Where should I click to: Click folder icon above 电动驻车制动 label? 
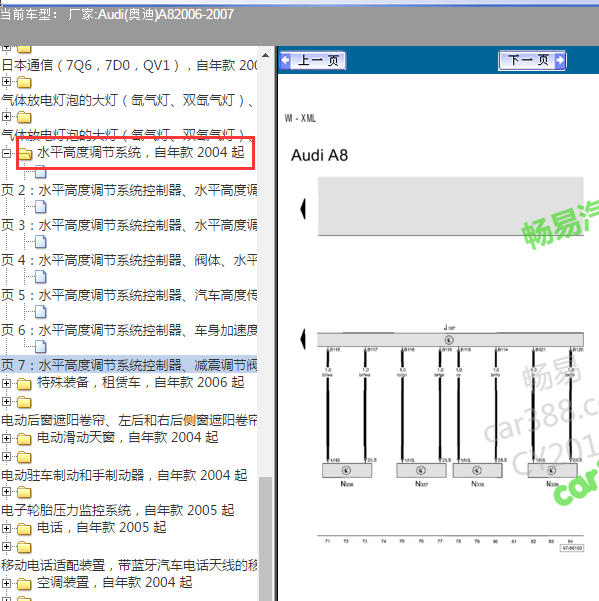(x=24, y=457)
